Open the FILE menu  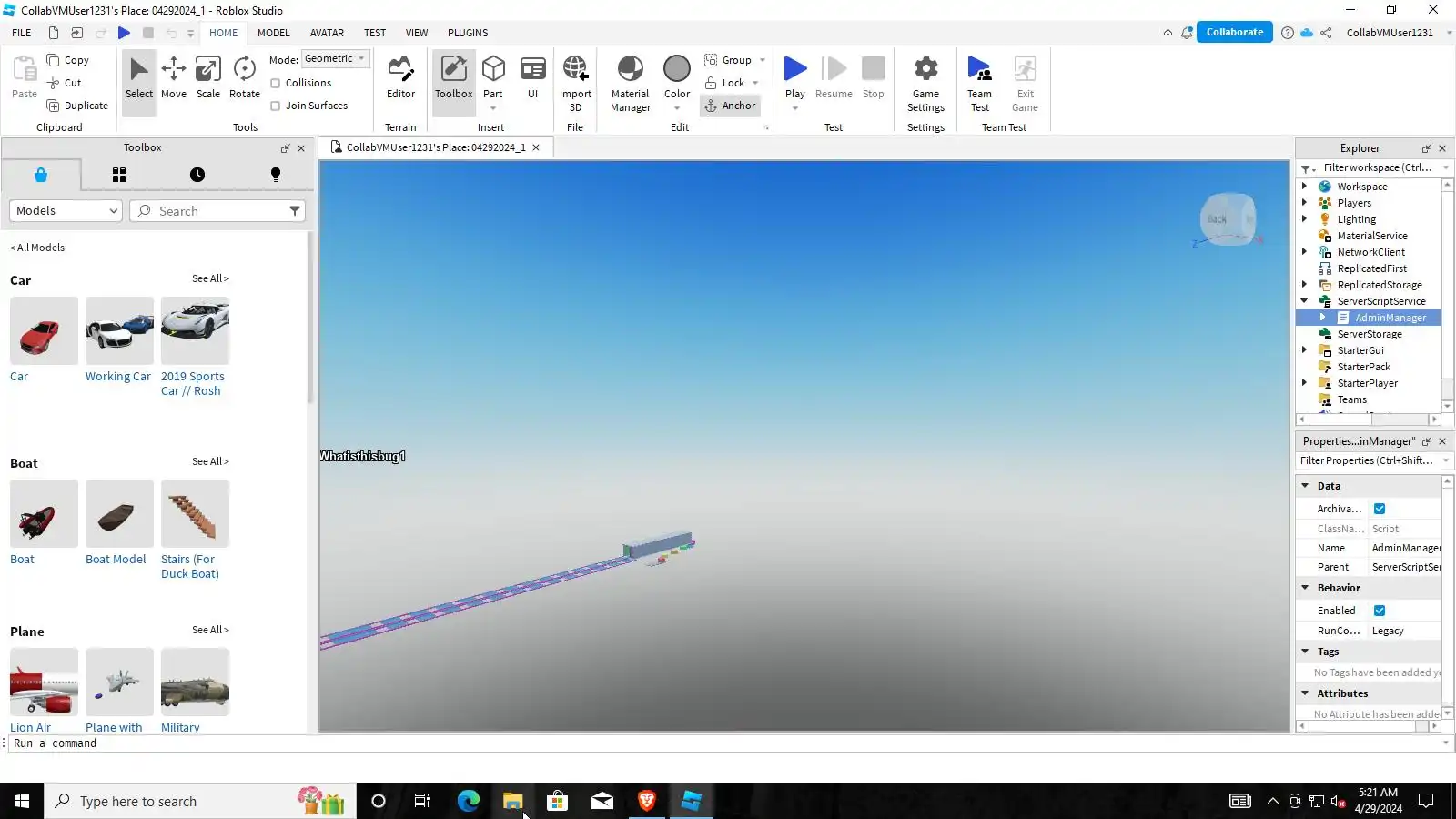point(22,33)
